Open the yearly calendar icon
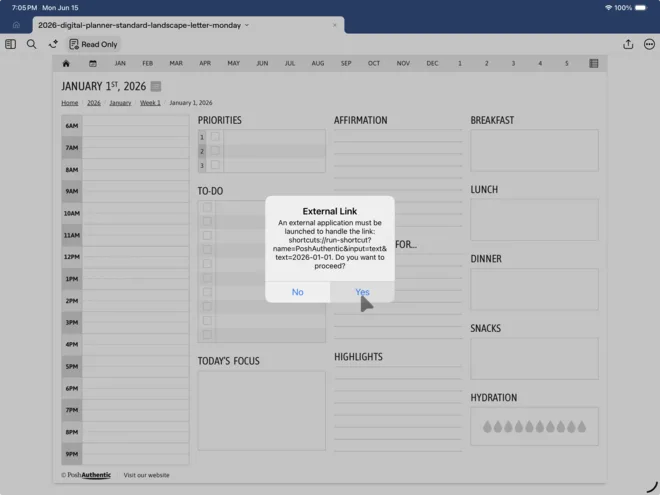 coord(93,64)
